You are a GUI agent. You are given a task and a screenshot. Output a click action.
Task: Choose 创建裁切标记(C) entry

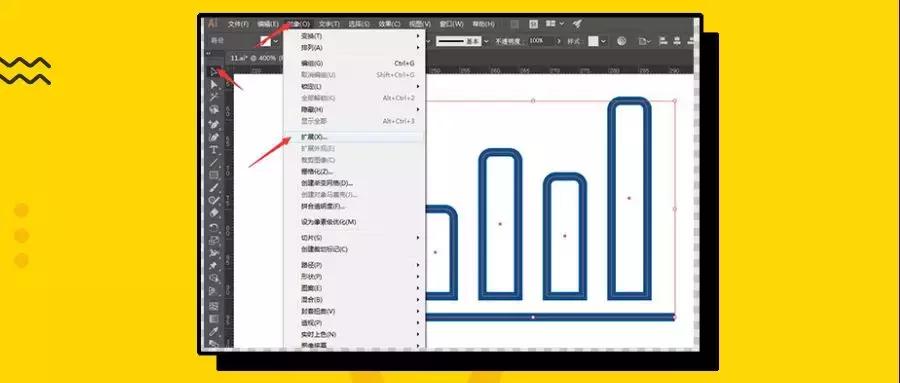tap(354, 249)
